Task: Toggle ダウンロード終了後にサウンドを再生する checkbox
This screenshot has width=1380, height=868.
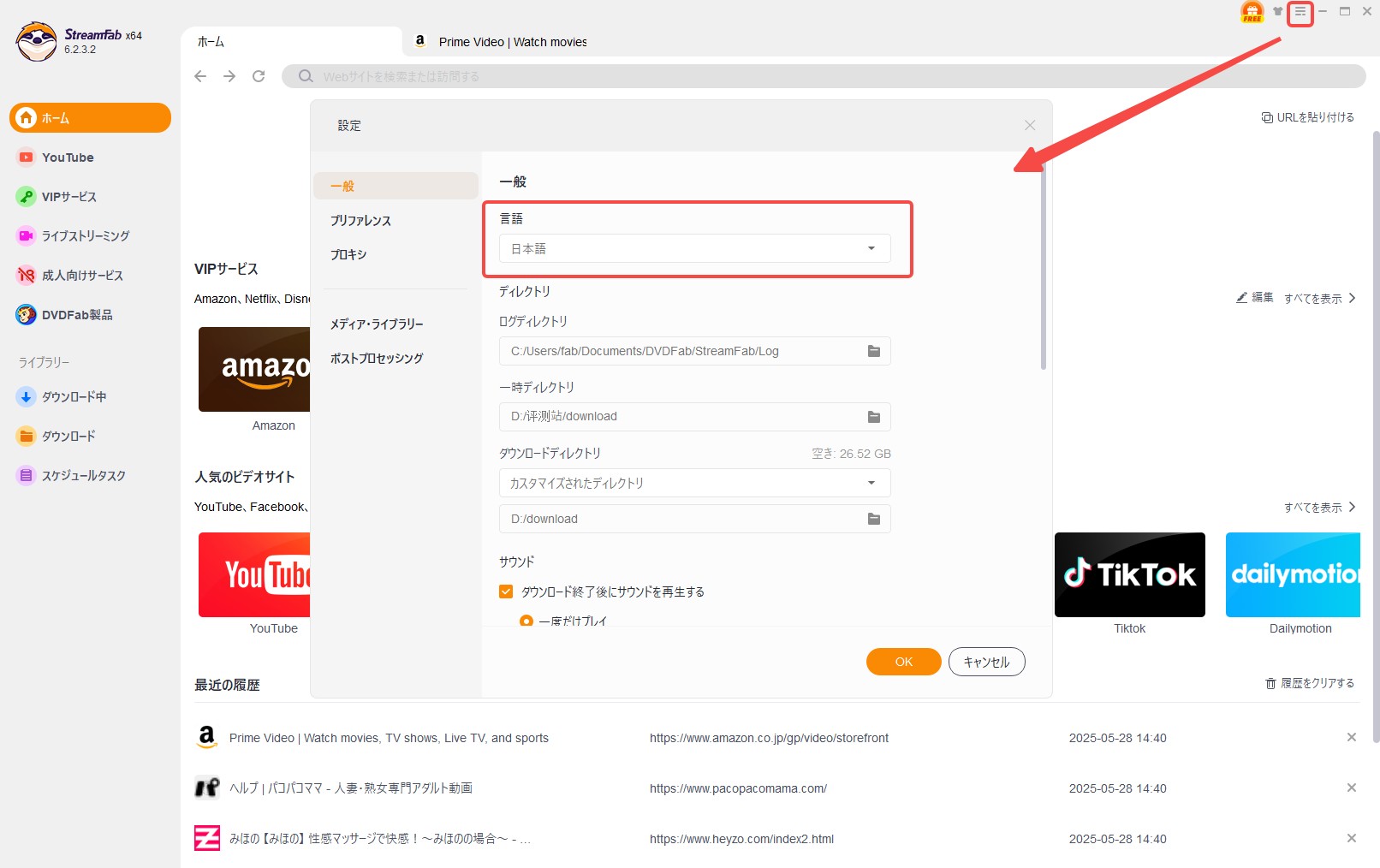Action: (x=506, y=592)
